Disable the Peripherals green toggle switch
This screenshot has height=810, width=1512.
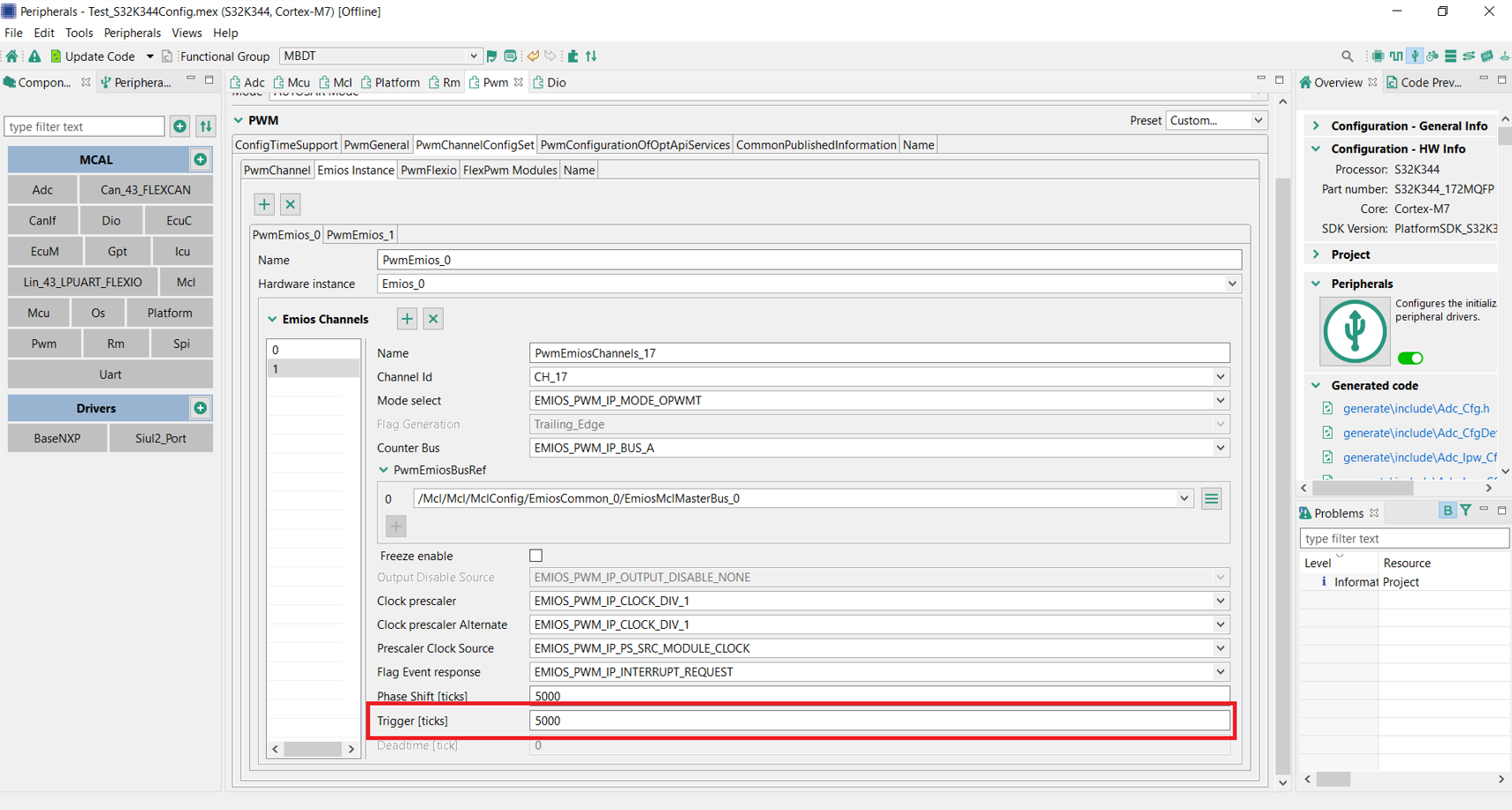pos(1410,358)
